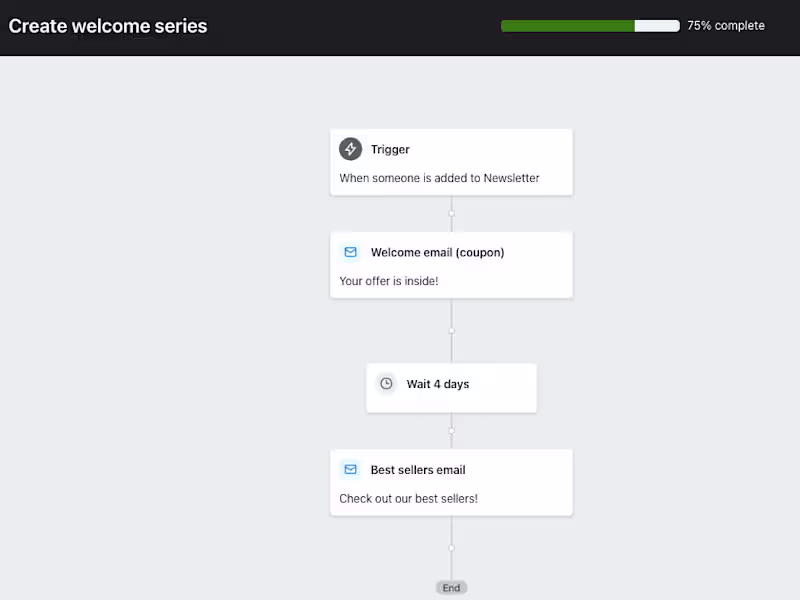
Task: Click the lightning bolt Trigger icon
Action: coord(350,149)
